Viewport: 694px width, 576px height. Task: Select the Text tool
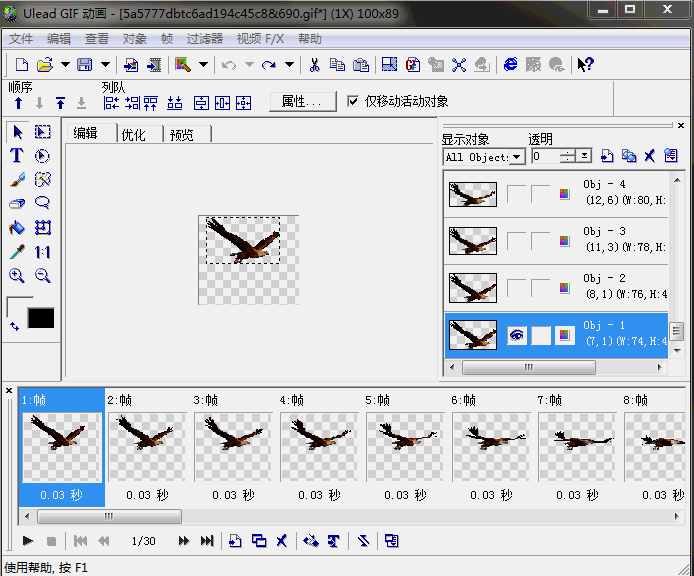click(x=17, y=156)
